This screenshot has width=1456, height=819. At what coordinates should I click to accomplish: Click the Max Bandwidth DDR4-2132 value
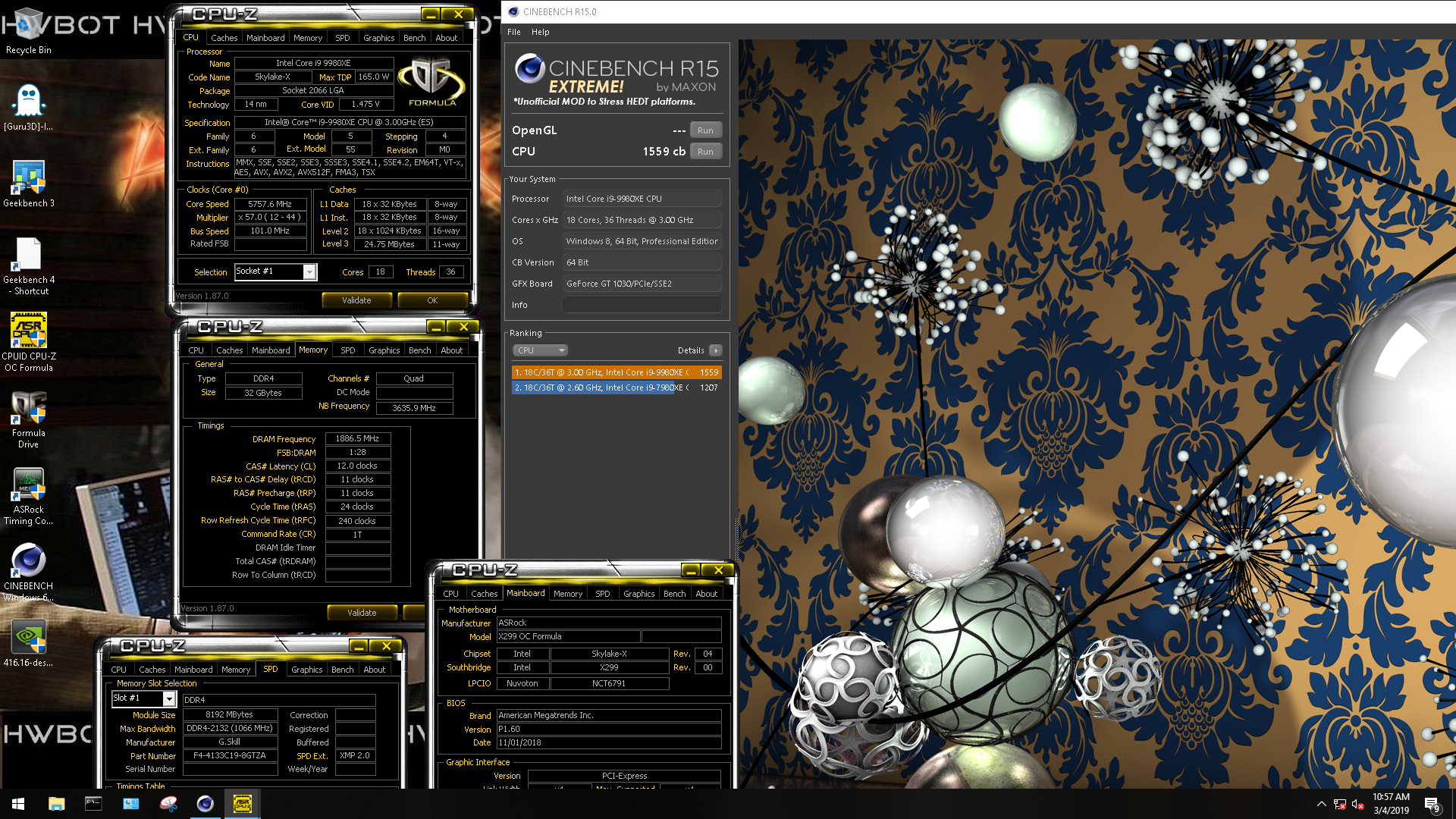[230, 729]
